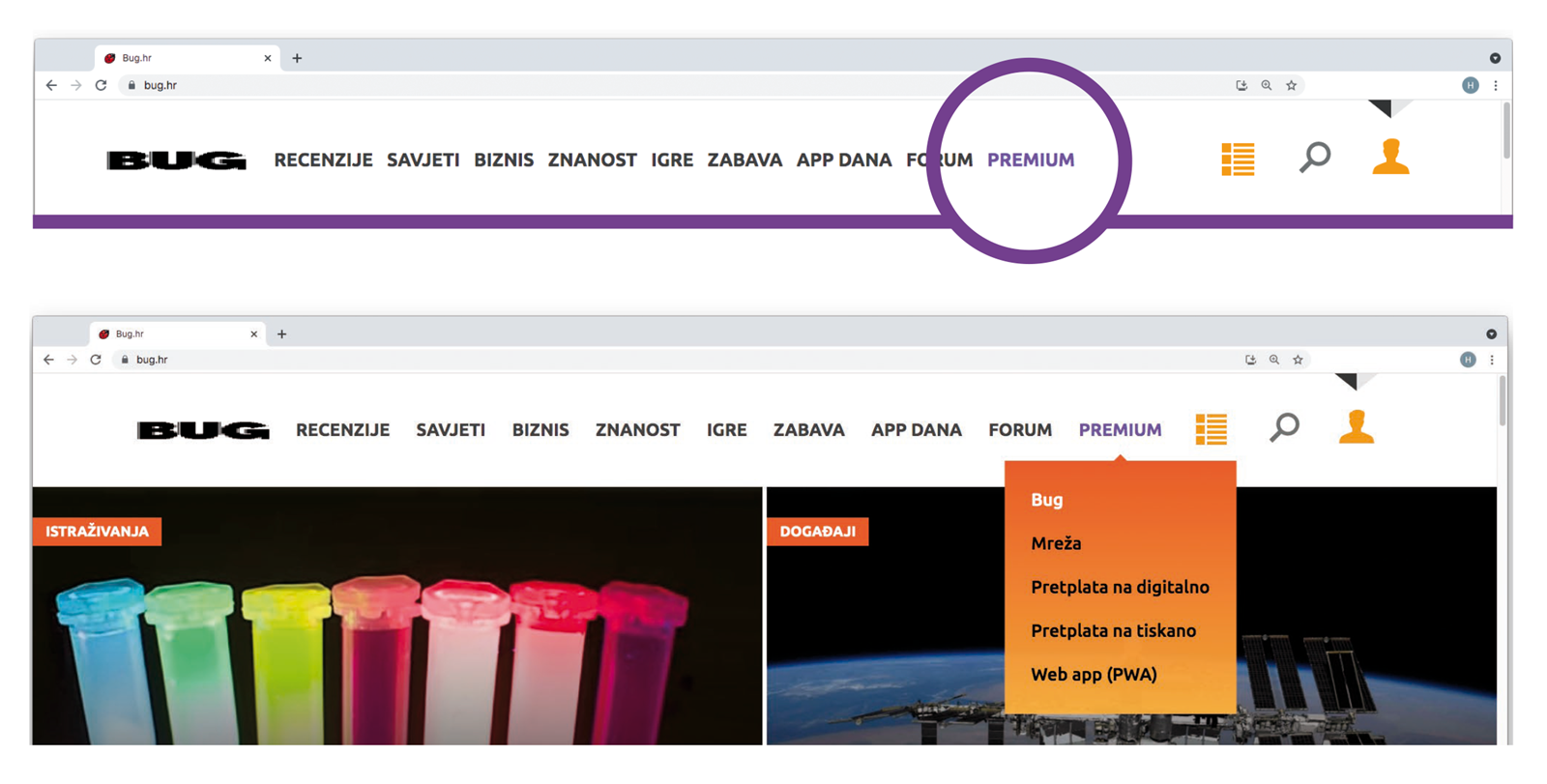Open the three-dot Chrome menu in the upper browser
This screenshot has height=784, width=1547.
click(1496, 85)
